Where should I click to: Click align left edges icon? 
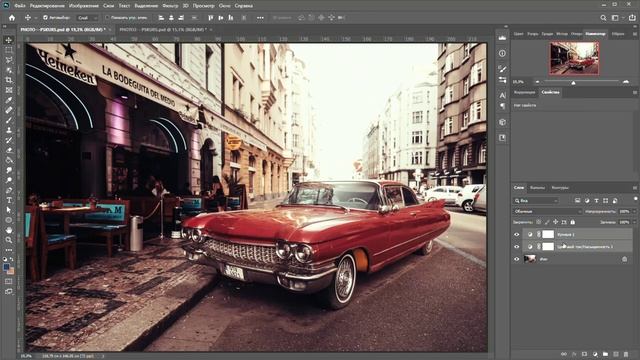(x=161, y=18)
